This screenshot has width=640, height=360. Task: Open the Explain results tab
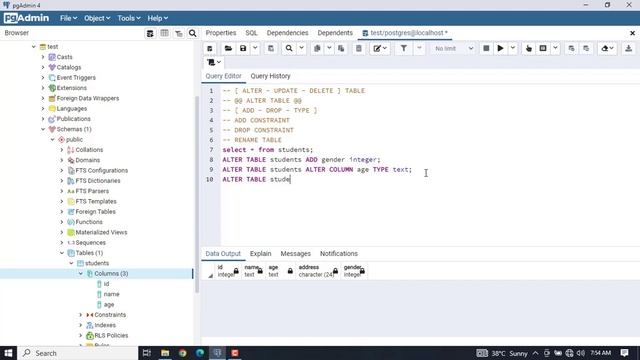click(x=260, y=253)
